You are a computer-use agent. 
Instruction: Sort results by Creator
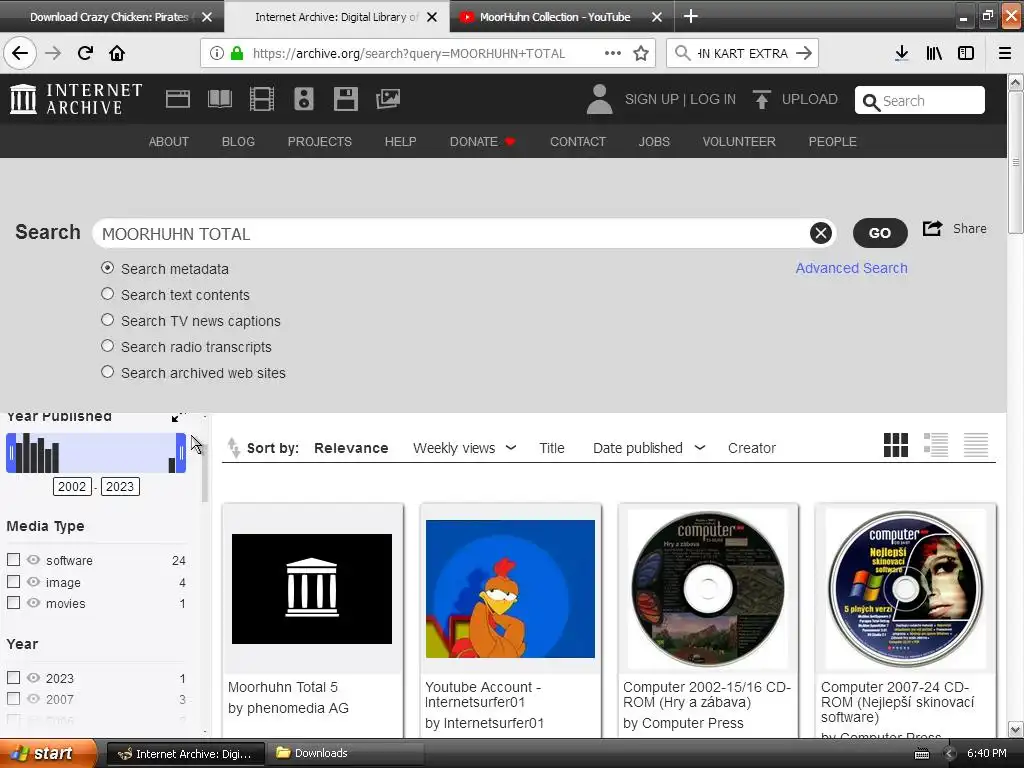[x=752, y=448]
